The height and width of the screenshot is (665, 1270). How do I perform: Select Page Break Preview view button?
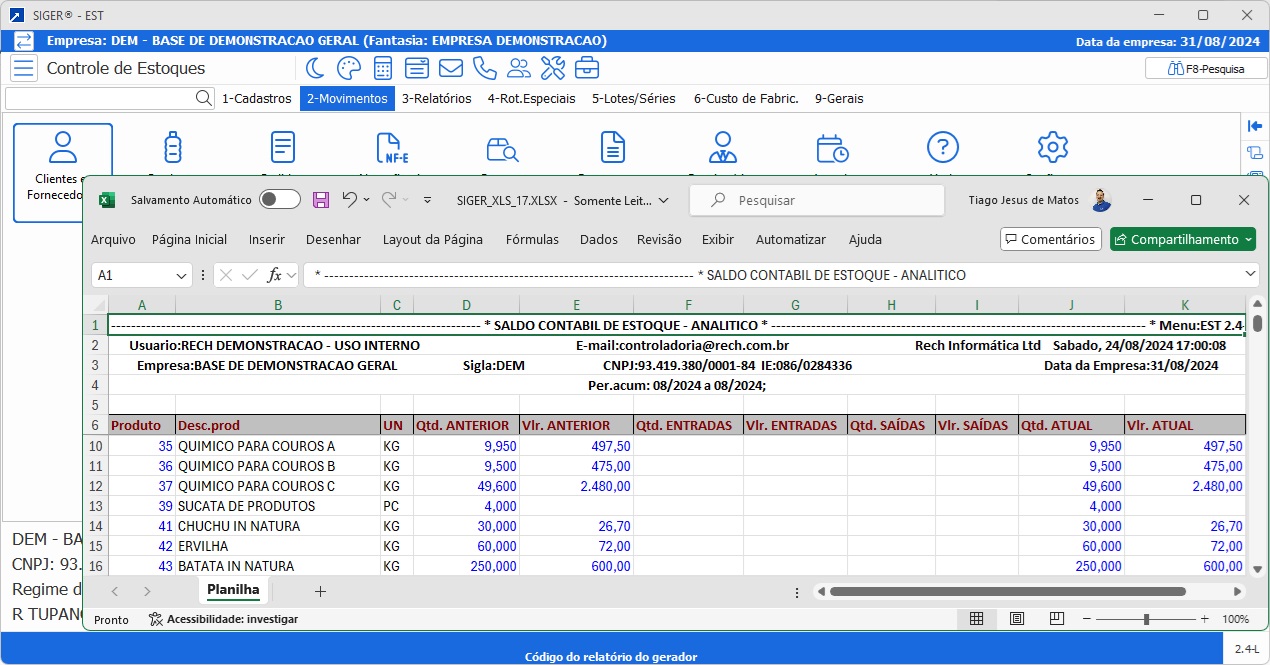(1056, 619)
